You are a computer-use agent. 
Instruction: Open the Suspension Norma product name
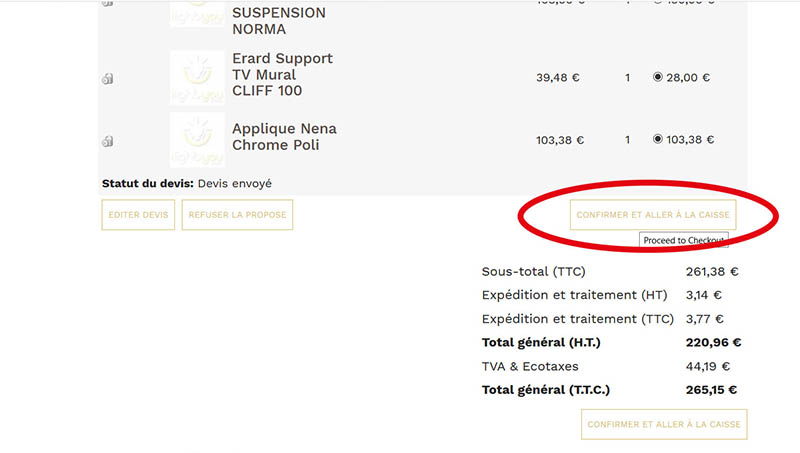click(278, 21)
